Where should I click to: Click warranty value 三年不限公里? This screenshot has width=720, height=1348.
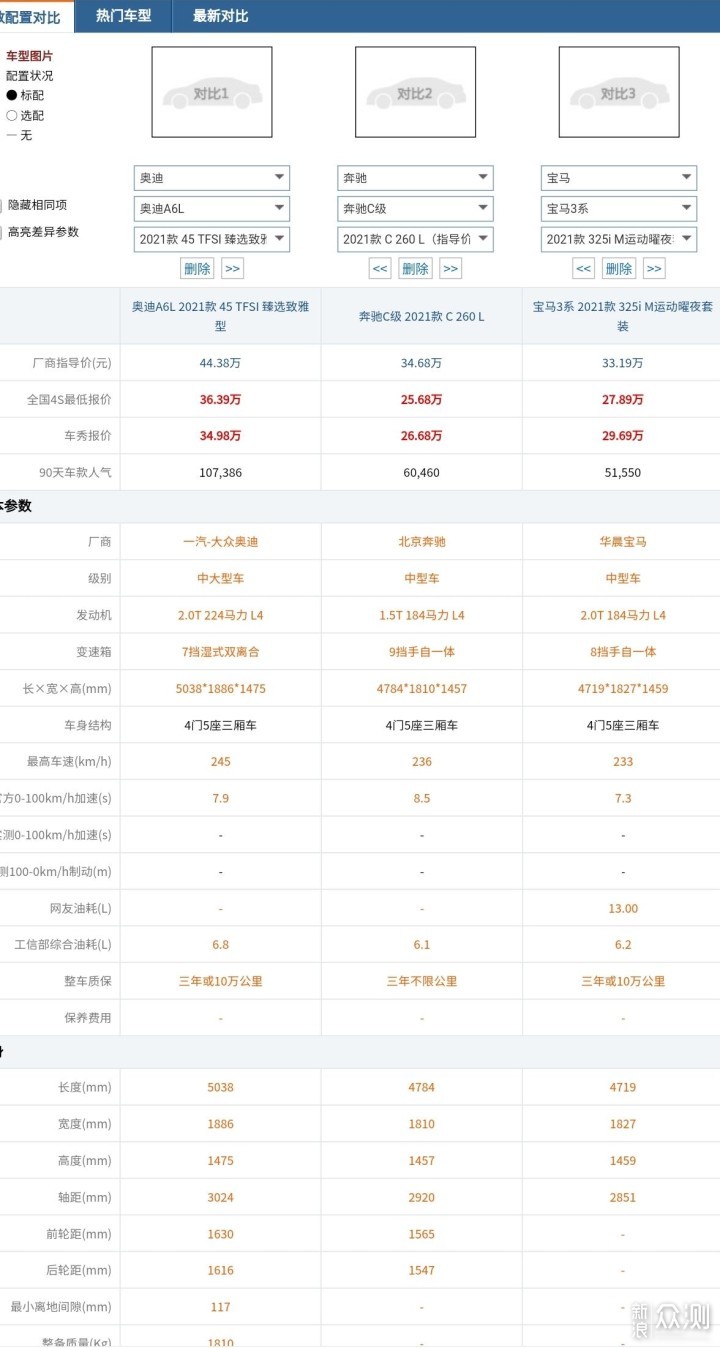(x=421, y=982)
